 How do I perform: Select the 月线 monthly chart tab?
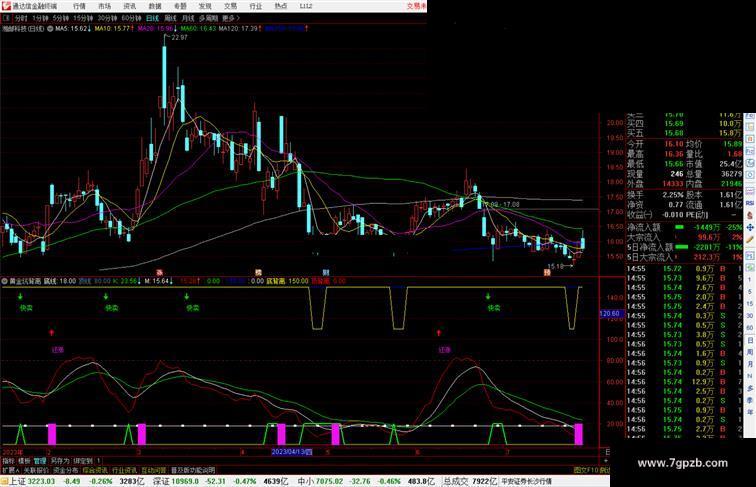point(188,18)
